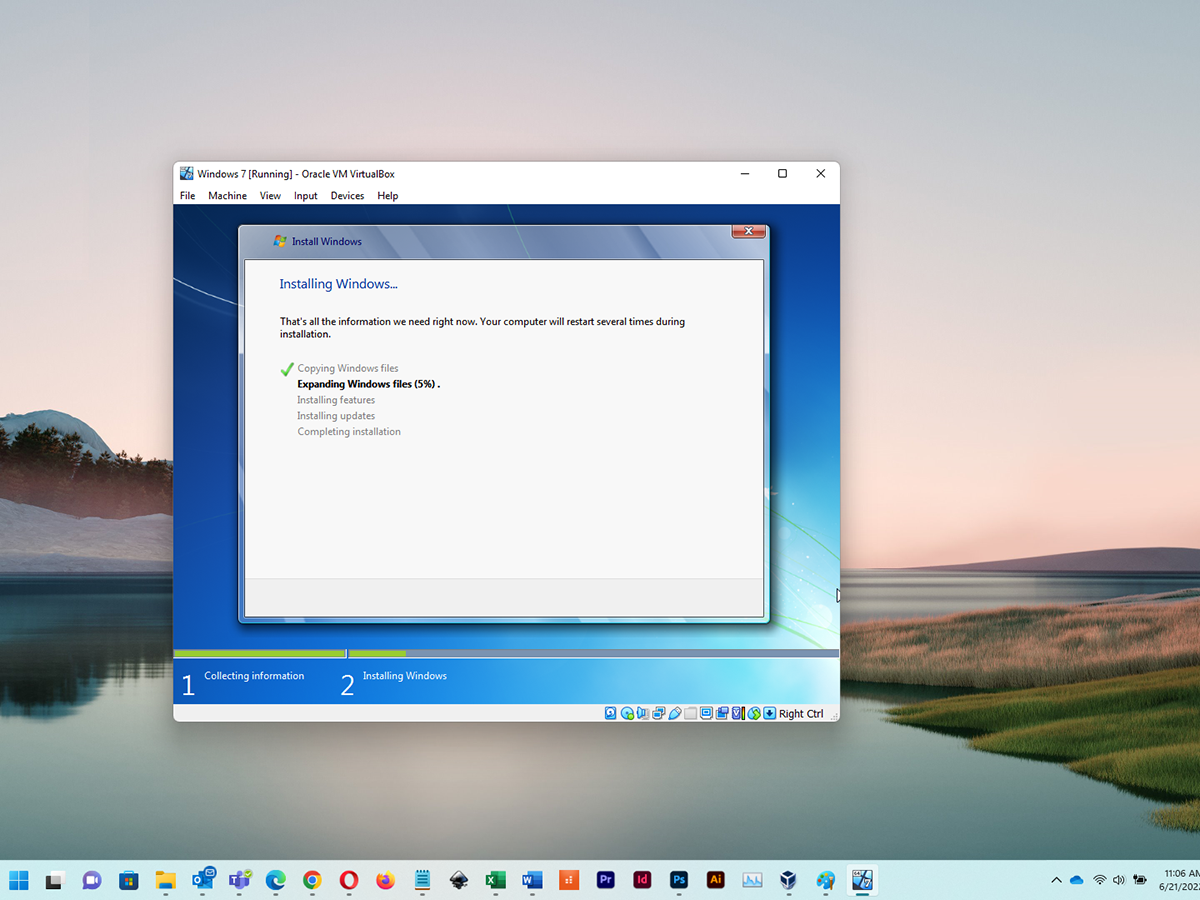Screen dimensions: 1200x900
Task: Open the Input menu
Action: pos(306,196)
